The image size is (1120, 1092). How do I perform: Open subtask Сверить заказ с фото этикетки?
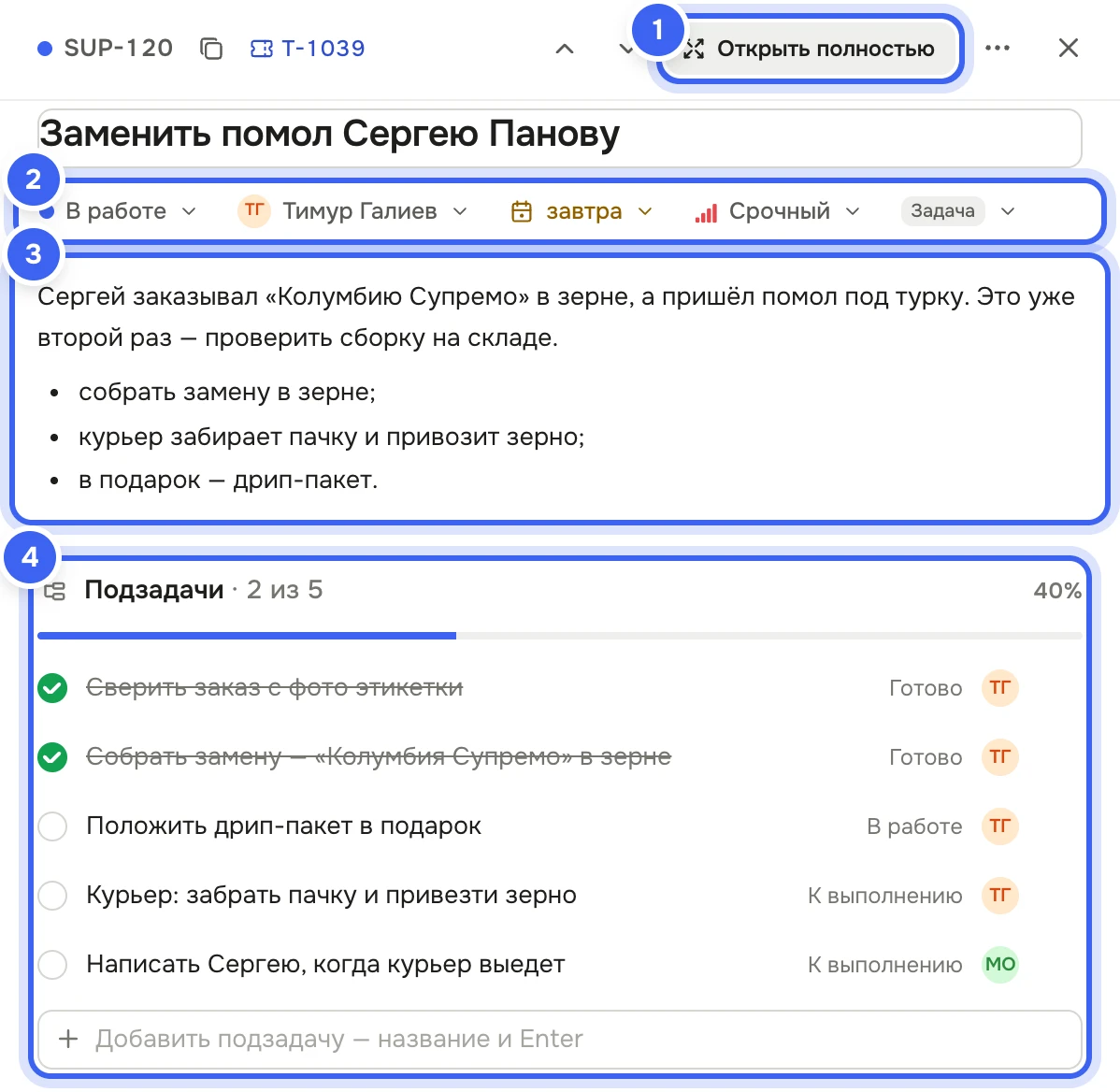274,688
